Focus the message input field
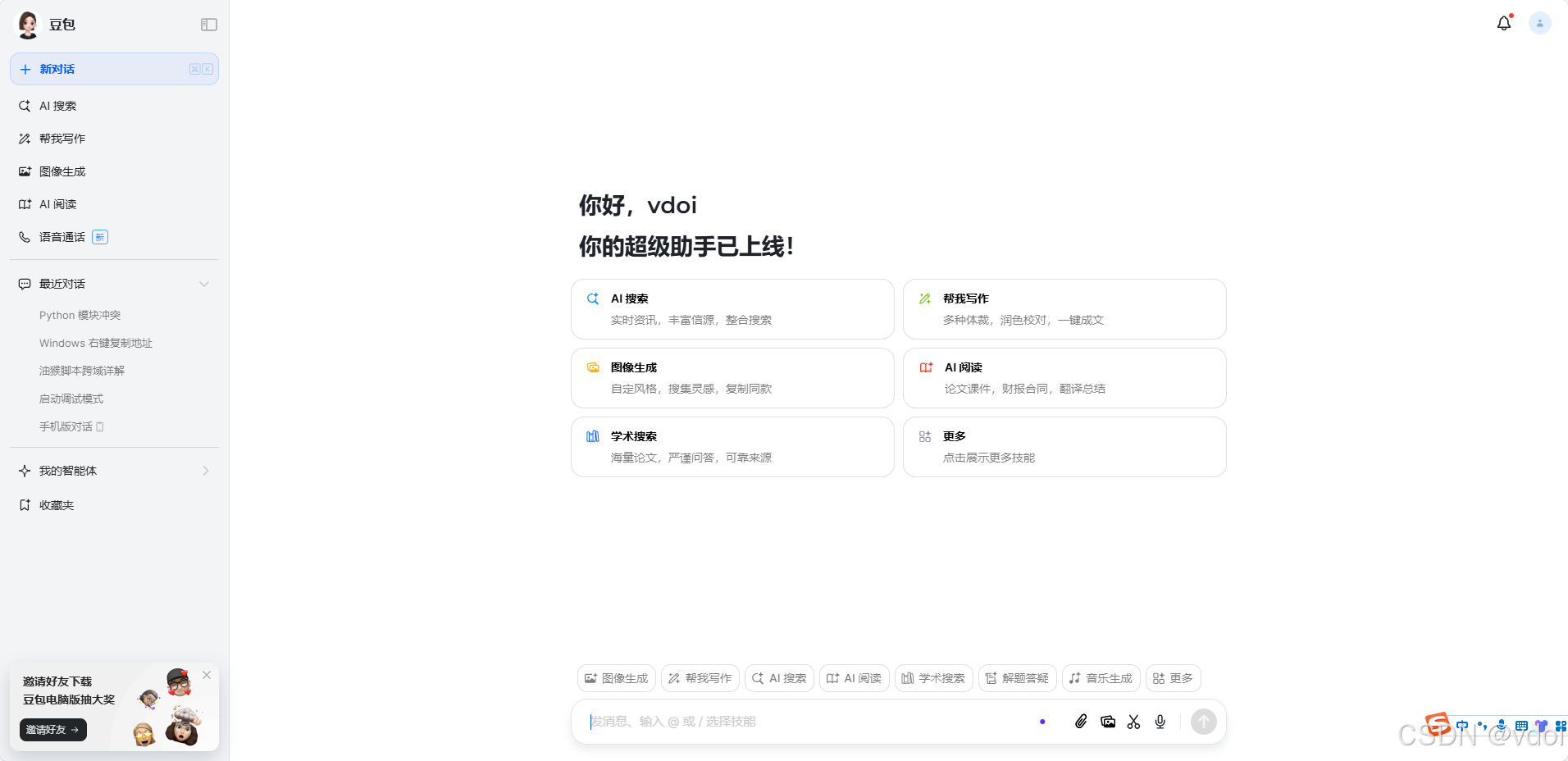This screenshot has height=761, width=1568. point(808,722)
